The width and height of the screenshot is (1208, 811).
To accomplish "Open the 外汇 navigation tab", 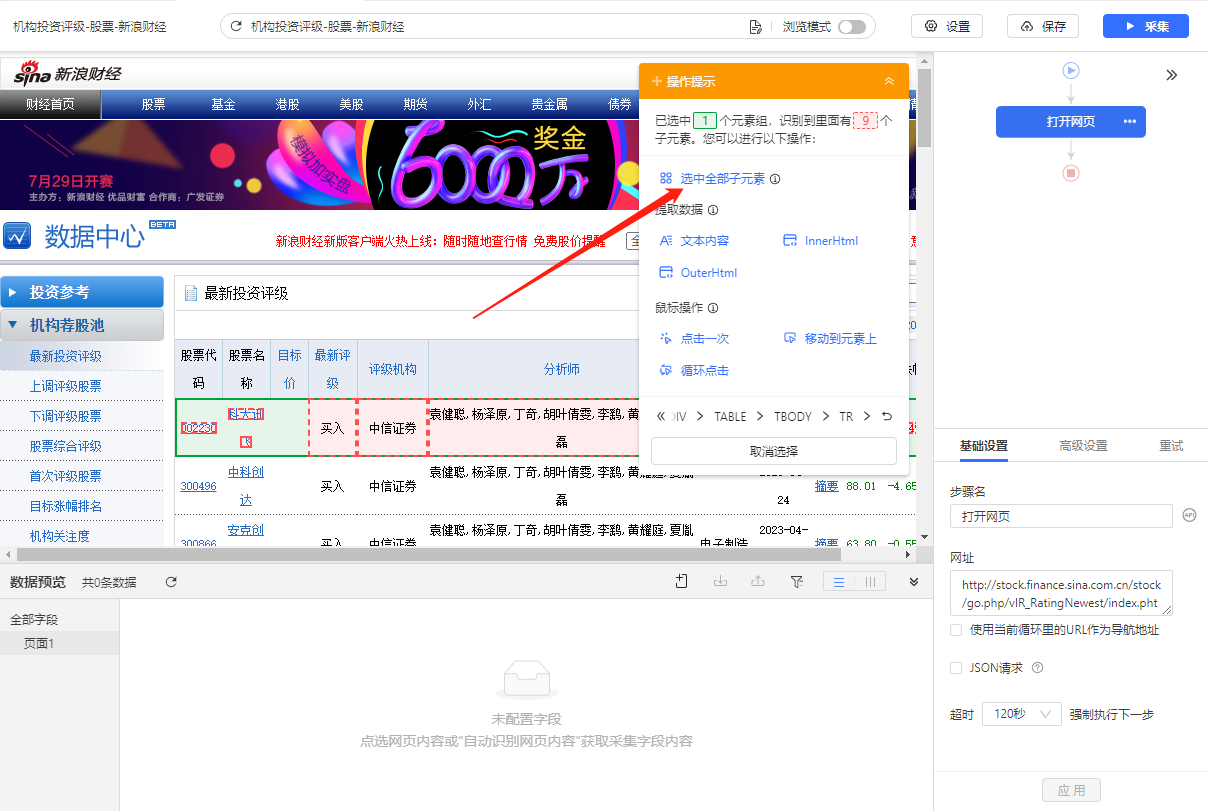I will 479,104.
